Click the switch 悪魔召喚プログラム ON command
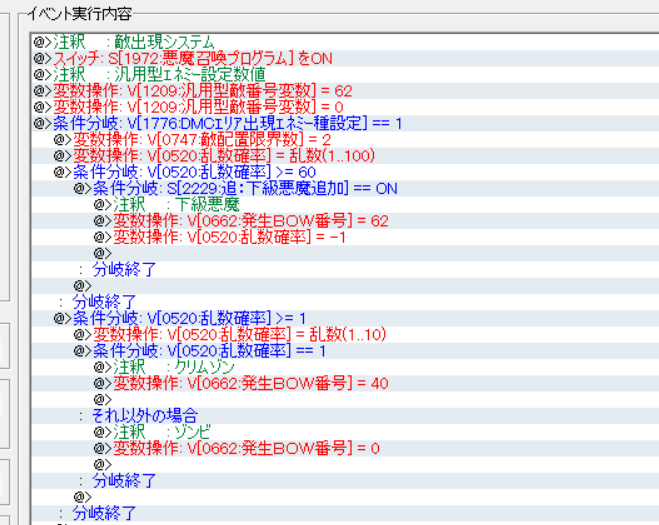 192,58
